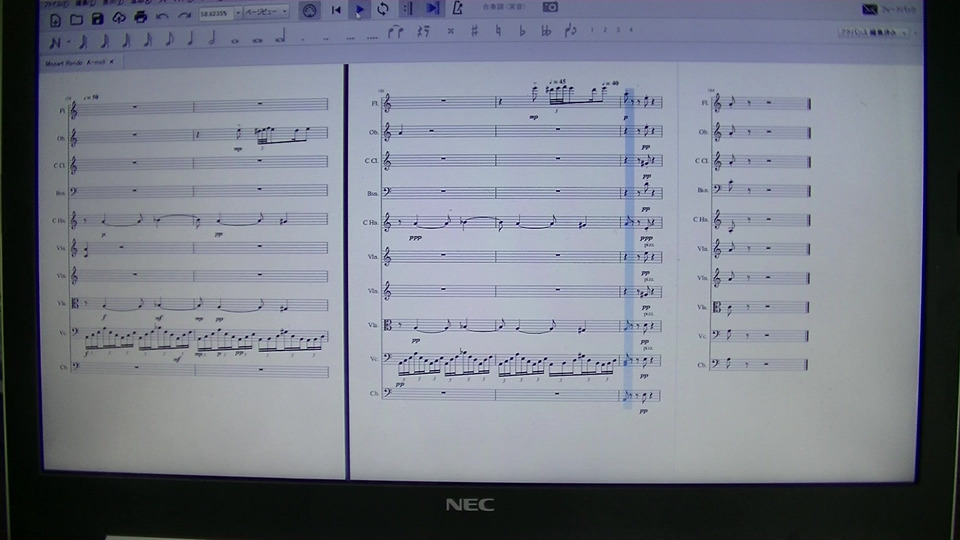Select 64th note duration
Viewport: 960px width, 540px height.
click(x=105, y=41)
